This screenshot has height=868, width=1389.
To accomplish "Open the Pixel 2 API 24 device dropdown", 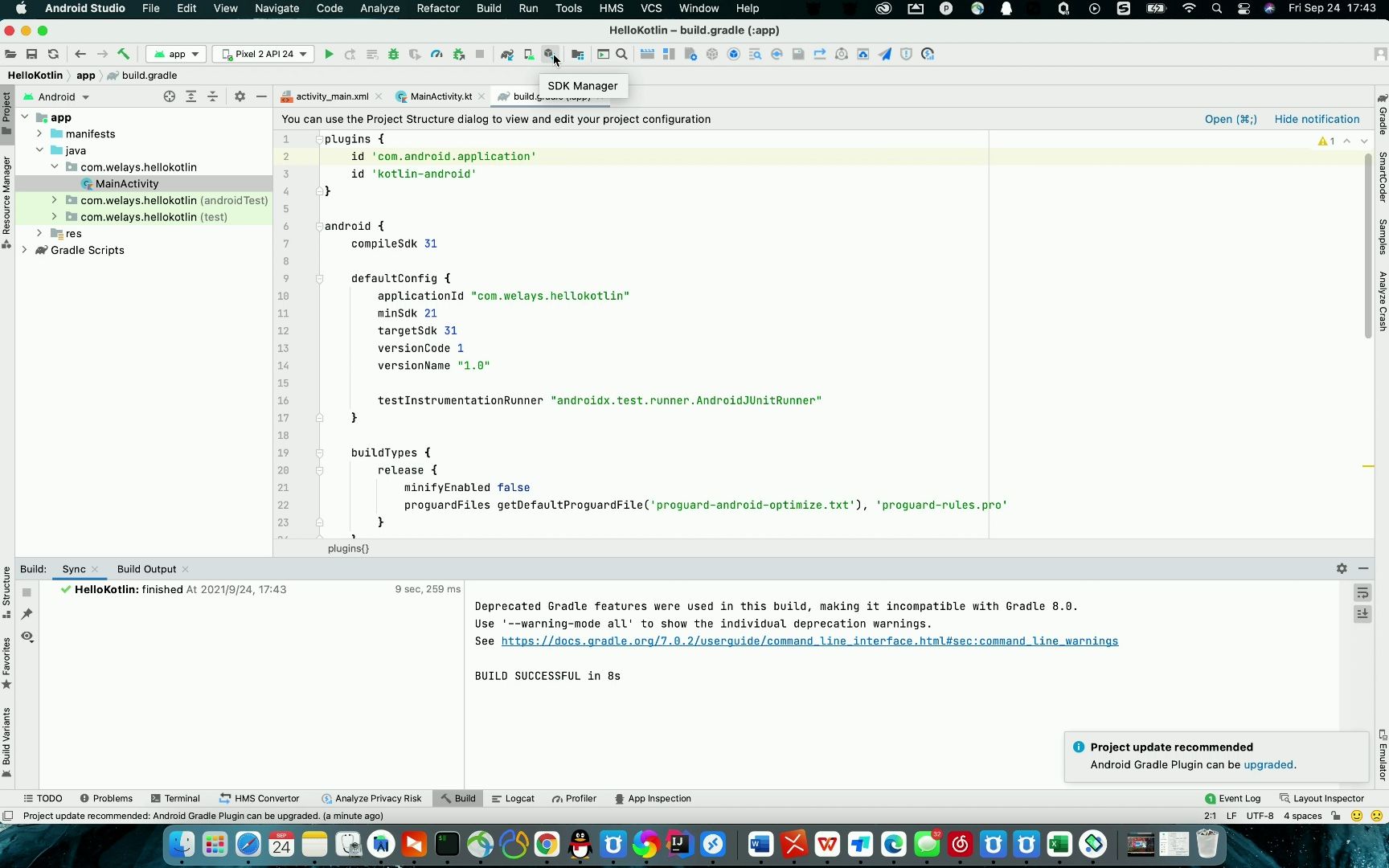I will pos(263,54).
